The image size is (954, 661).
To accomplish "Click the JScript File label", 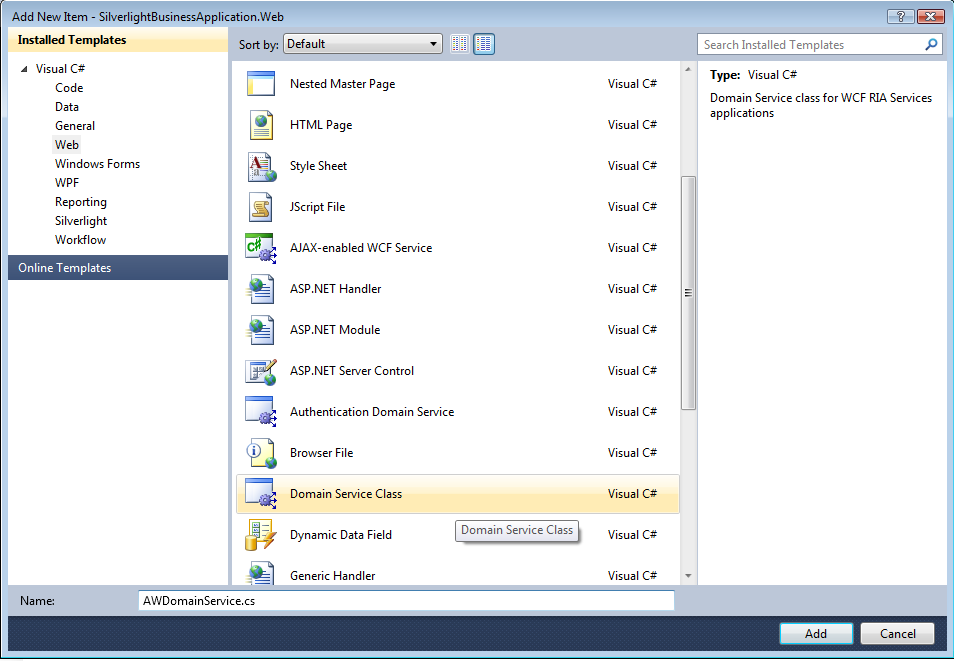I will pyautogui.click(x=317, y=207).
